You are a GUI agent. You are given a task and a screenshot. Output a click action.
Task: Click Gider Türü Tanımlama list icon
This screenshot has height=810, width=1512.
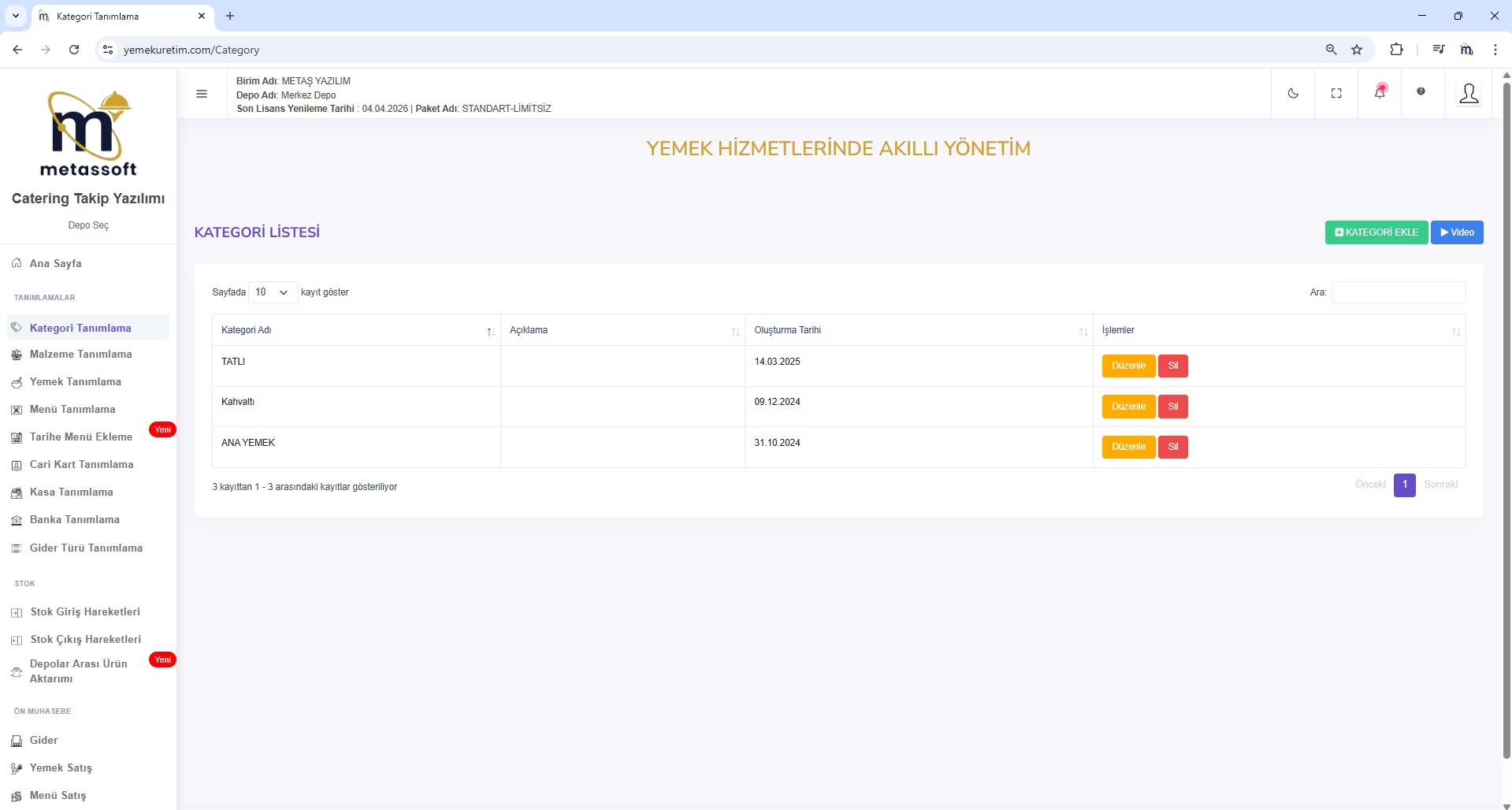coord(17,548)
